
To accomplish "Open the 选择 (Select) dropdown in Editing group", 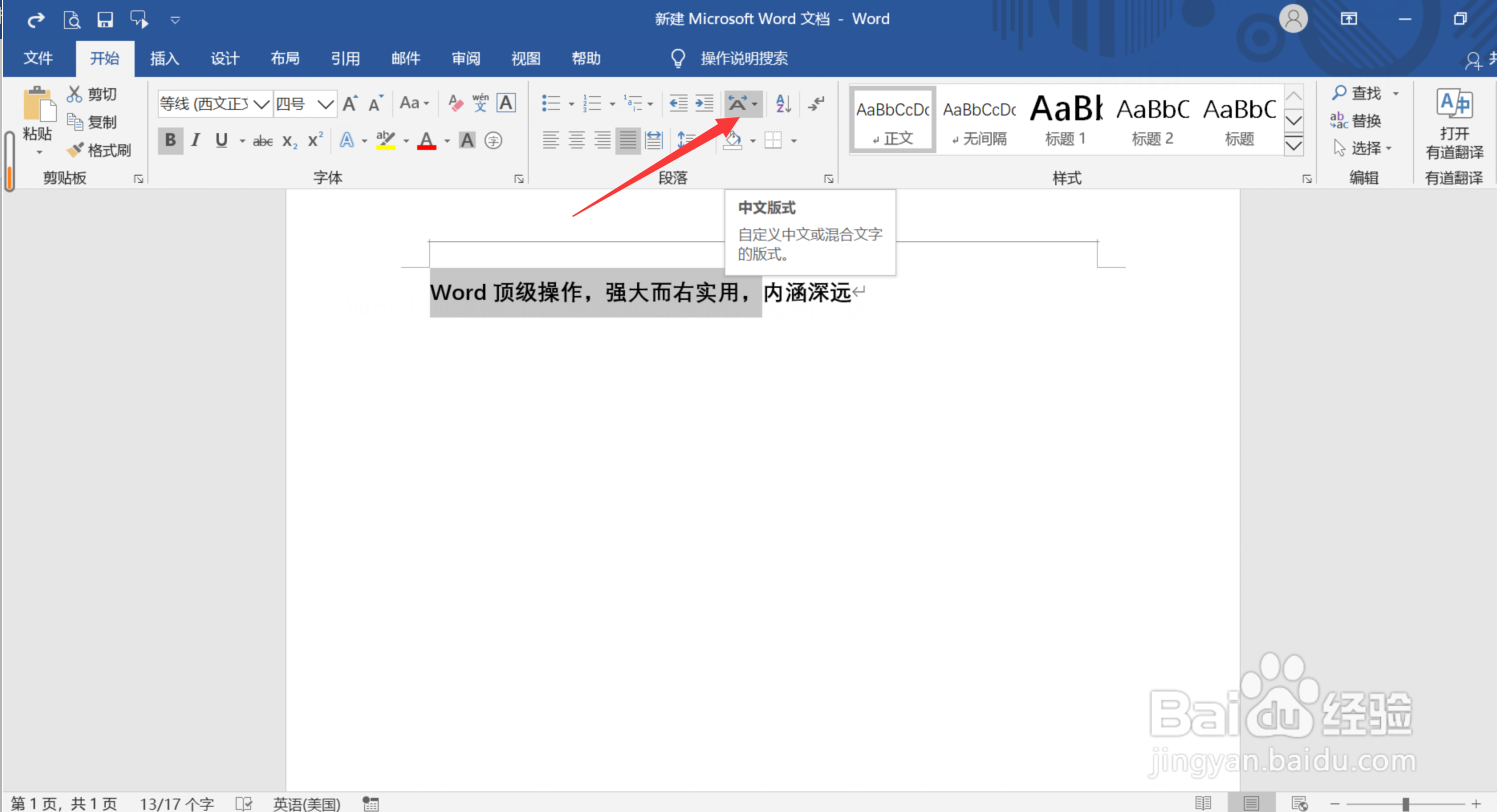I will click(1362, 148).
